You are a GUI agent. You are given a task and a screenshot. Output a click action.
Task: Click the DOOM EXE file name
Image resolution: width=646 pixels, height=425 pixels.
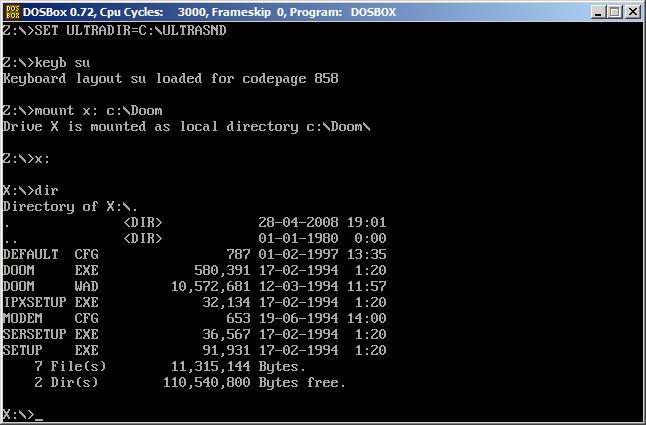[x=51, y=271]
